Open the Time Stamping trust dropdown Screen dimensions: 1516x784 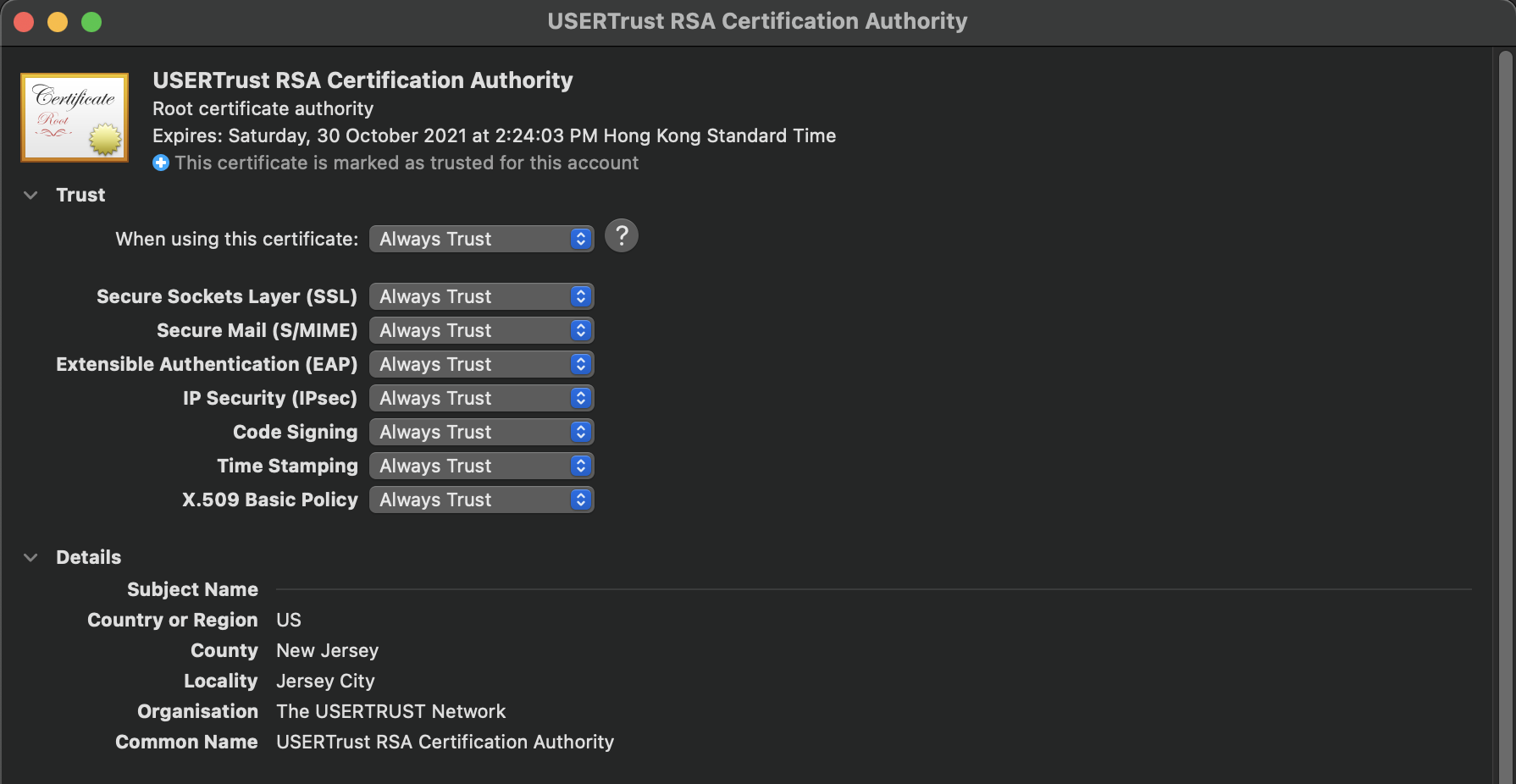click(x=481, y=466)
